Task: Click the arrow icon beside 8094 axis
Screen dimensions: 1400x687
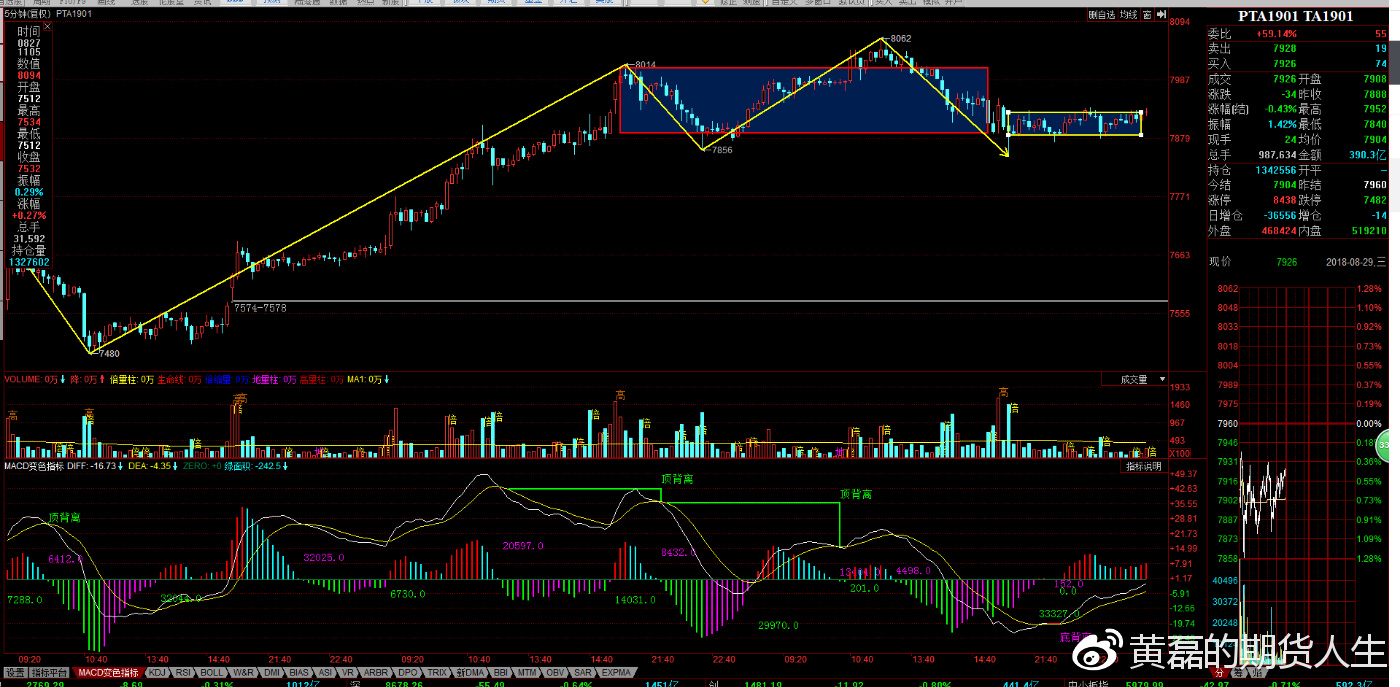Action: (1160, 15)
